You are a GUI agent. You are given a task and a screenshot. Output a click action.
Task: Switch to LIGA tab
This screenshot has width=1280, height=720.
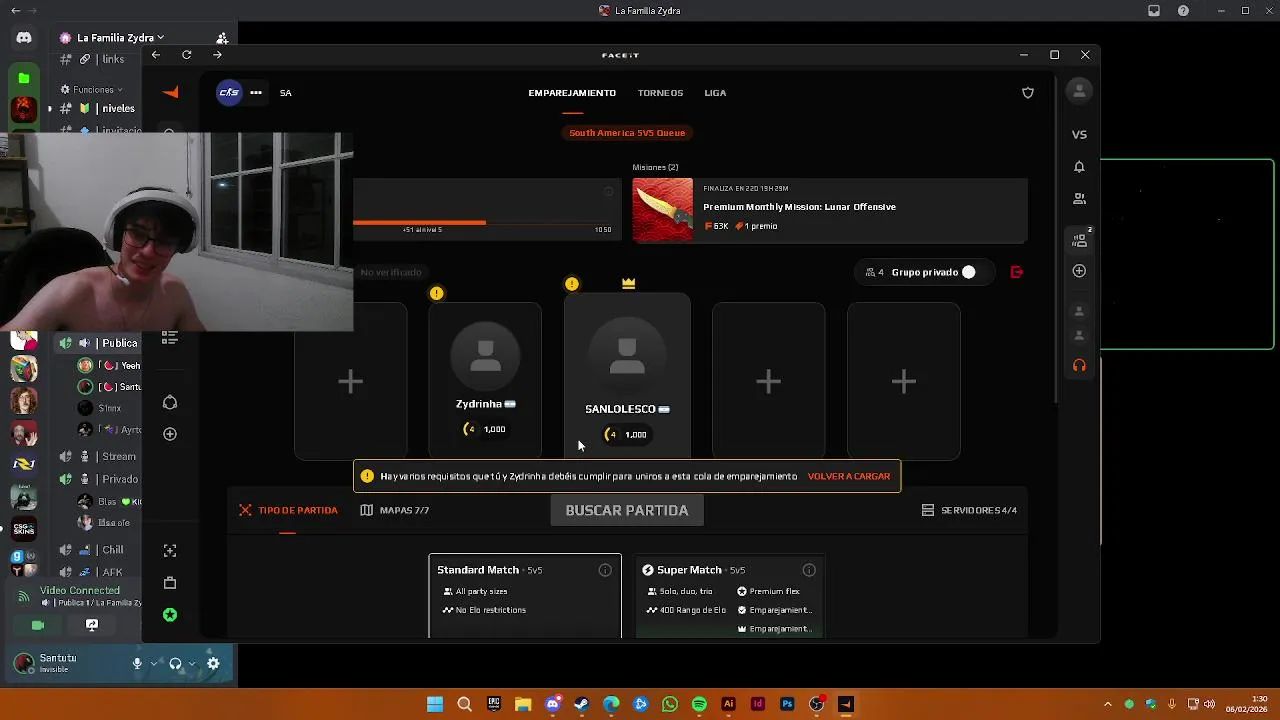coord(715,93)
